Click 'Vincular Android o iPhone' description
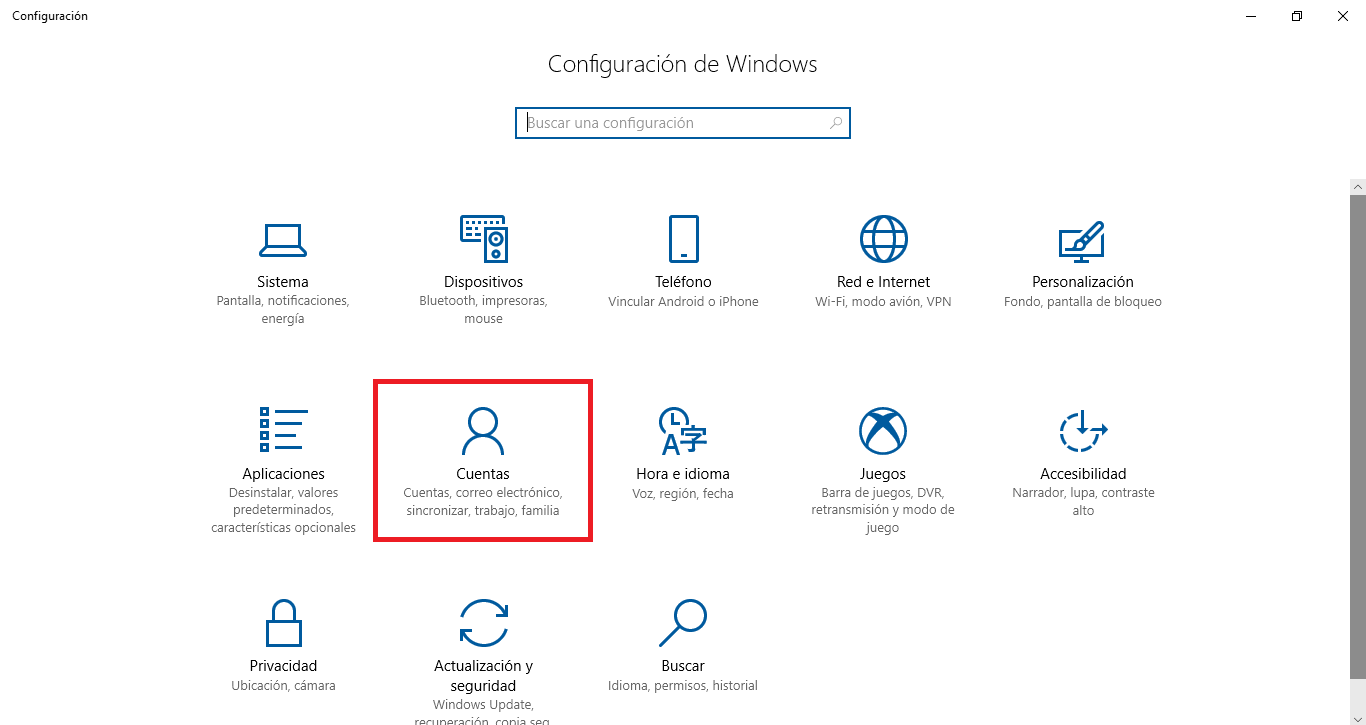Viewport: 1366px width, 725px height. pyautogui.click(x=683, y=301)
